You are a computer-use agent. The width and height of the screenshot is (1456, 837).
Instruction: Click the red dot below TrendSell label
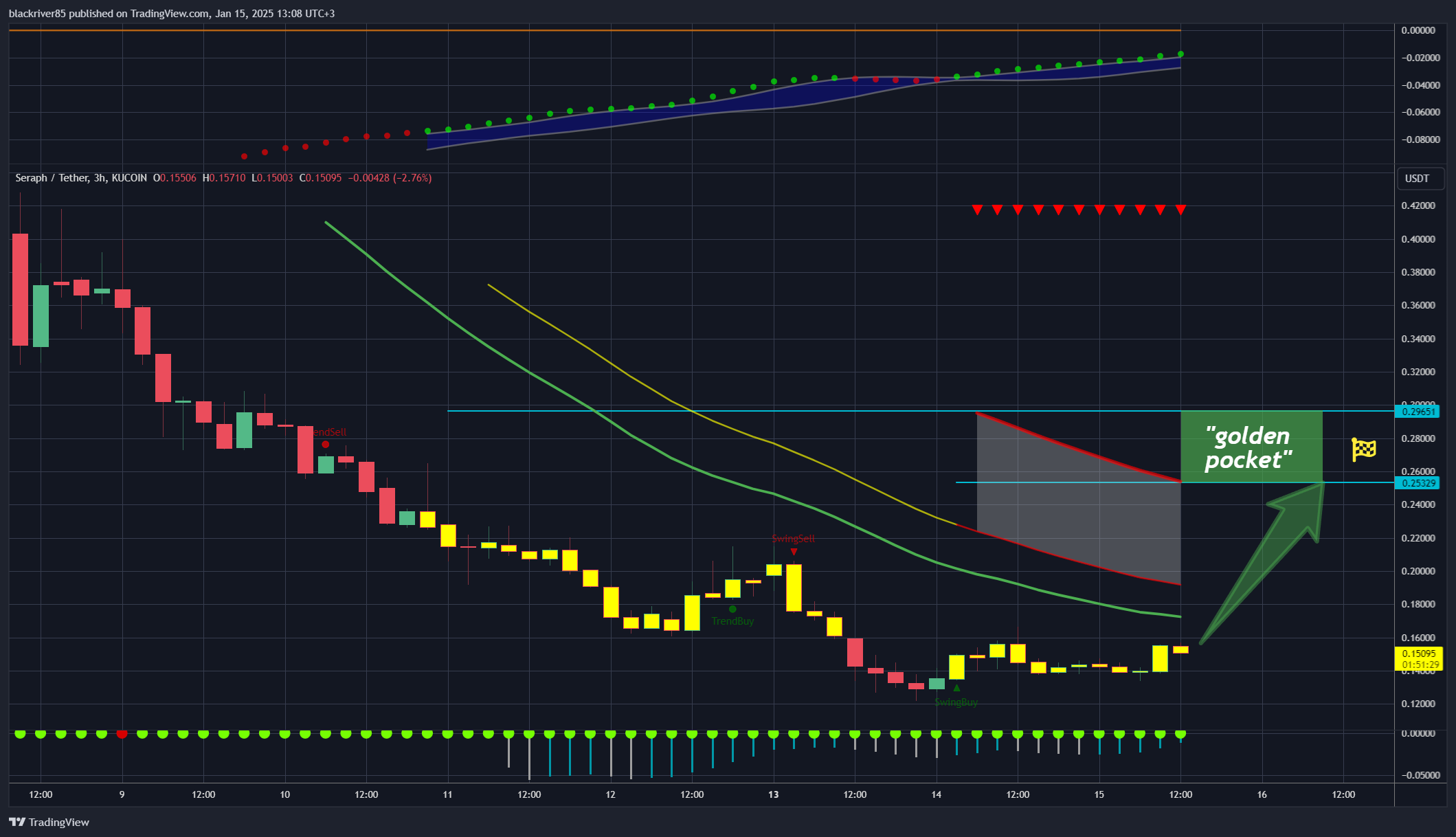326,444
